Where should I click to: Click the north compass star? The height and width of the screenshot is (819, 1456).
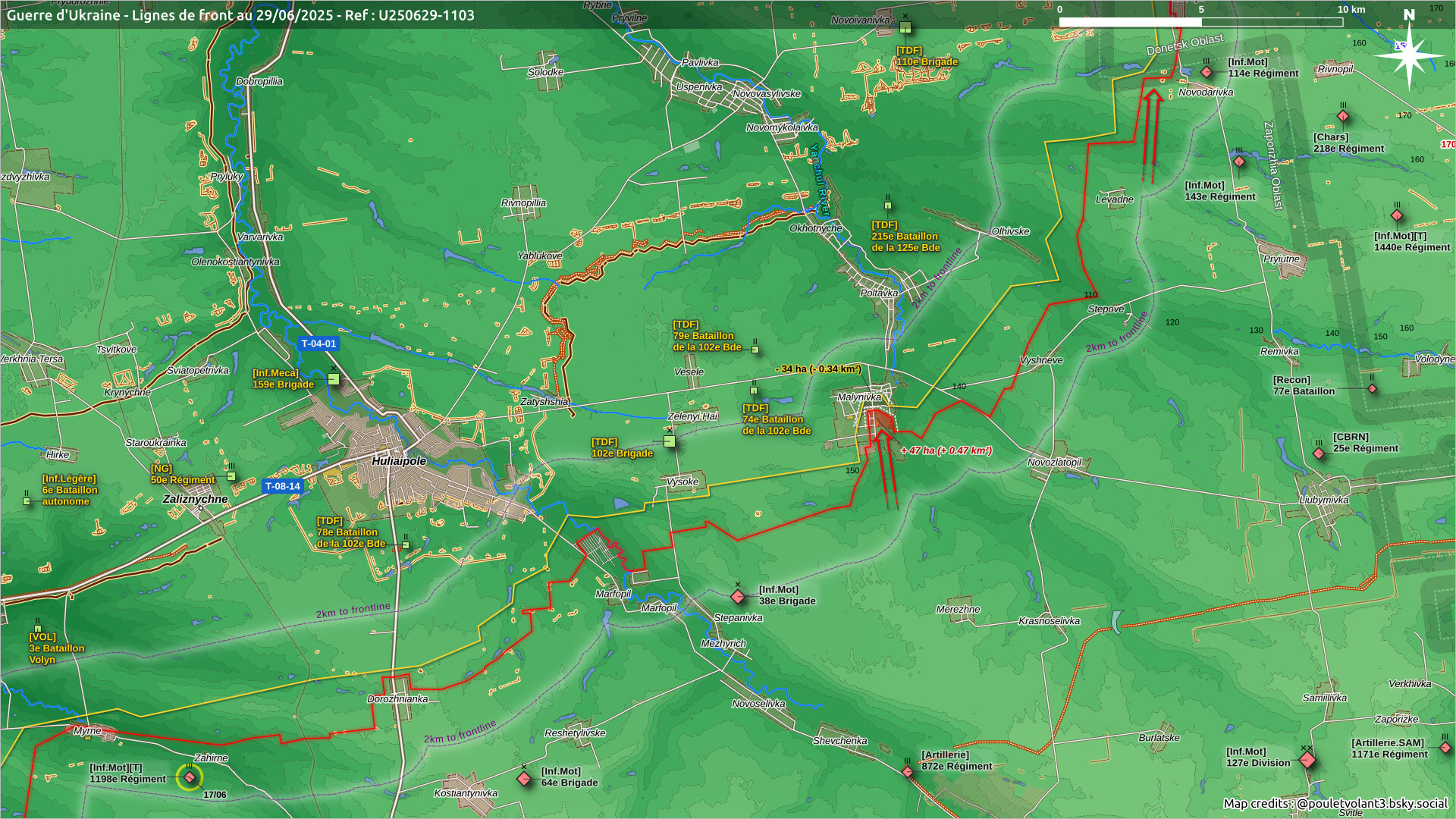1409,55
